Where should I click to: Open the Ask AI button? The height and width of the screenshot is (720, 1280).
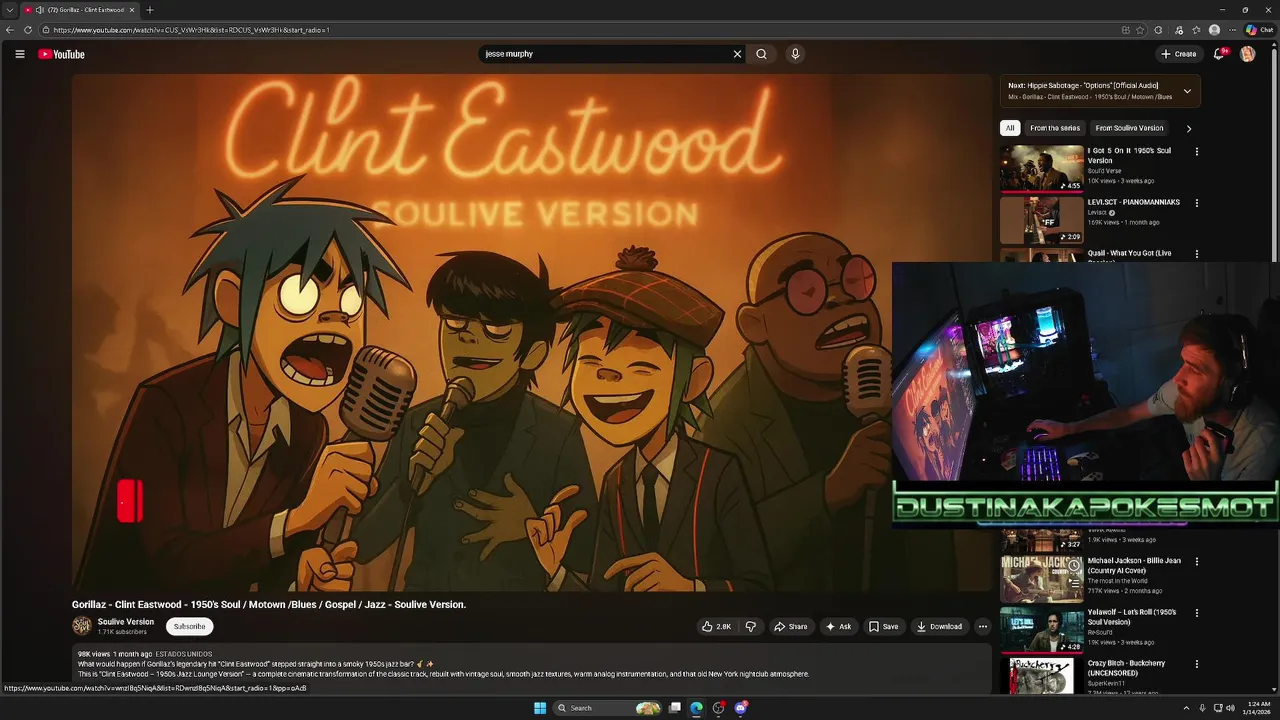point(838,627)
